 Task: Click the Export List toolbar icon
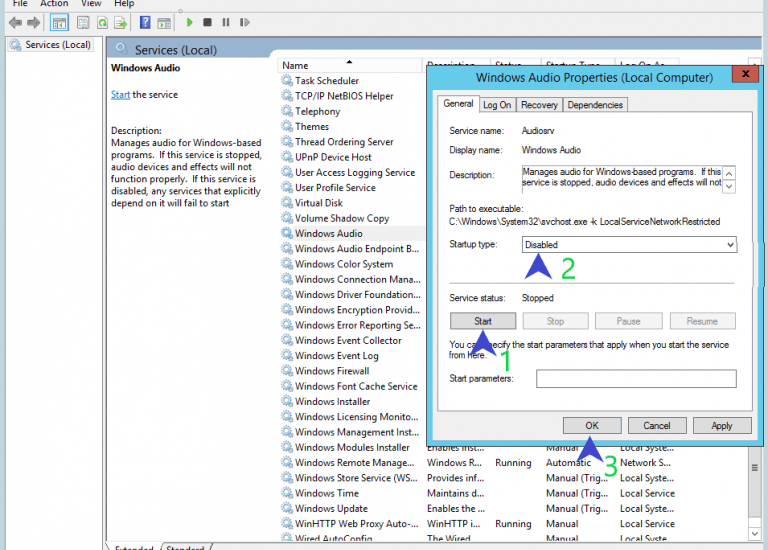120,23
